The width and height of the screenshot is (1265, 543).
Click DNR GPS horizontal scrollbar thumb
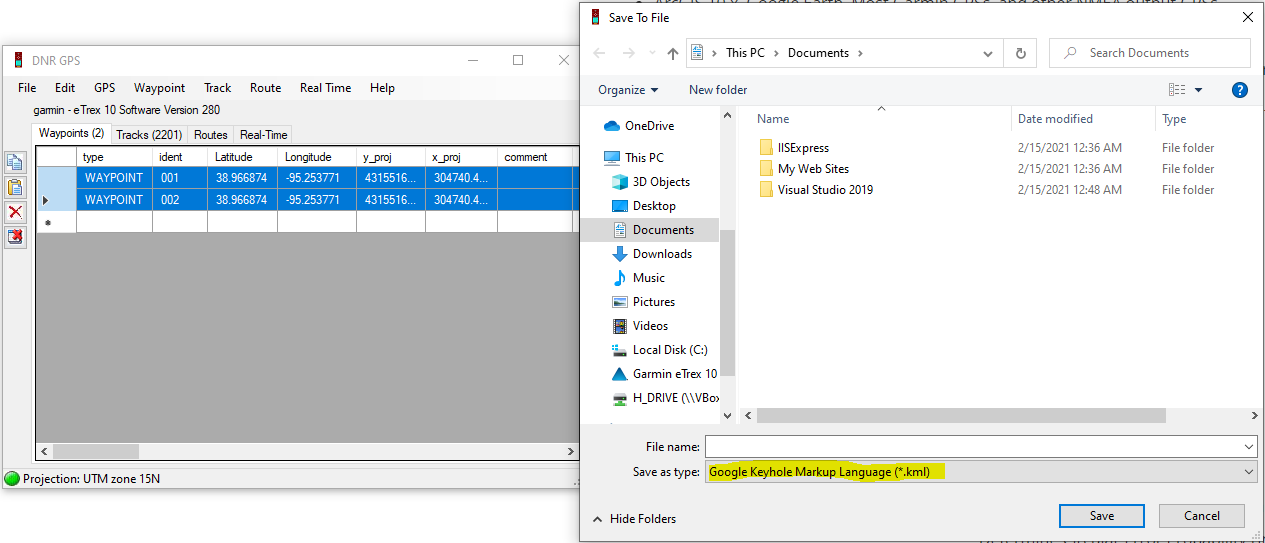click(x=96, y=452)
